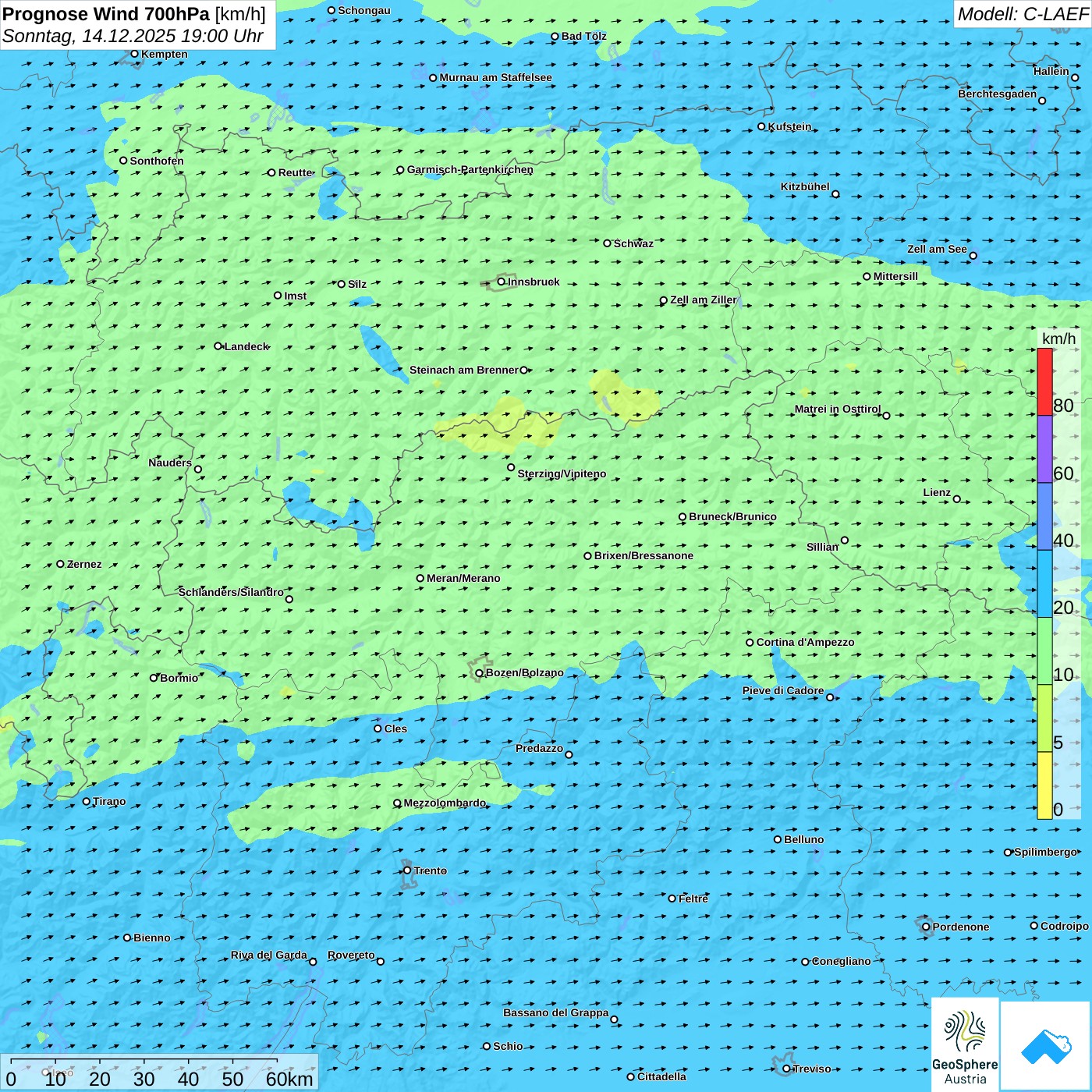The width and height of the screenshot is (1092, 1092).
Task: Select the yellow 0–5 legend color band
Action: [x=1044, y=785]
